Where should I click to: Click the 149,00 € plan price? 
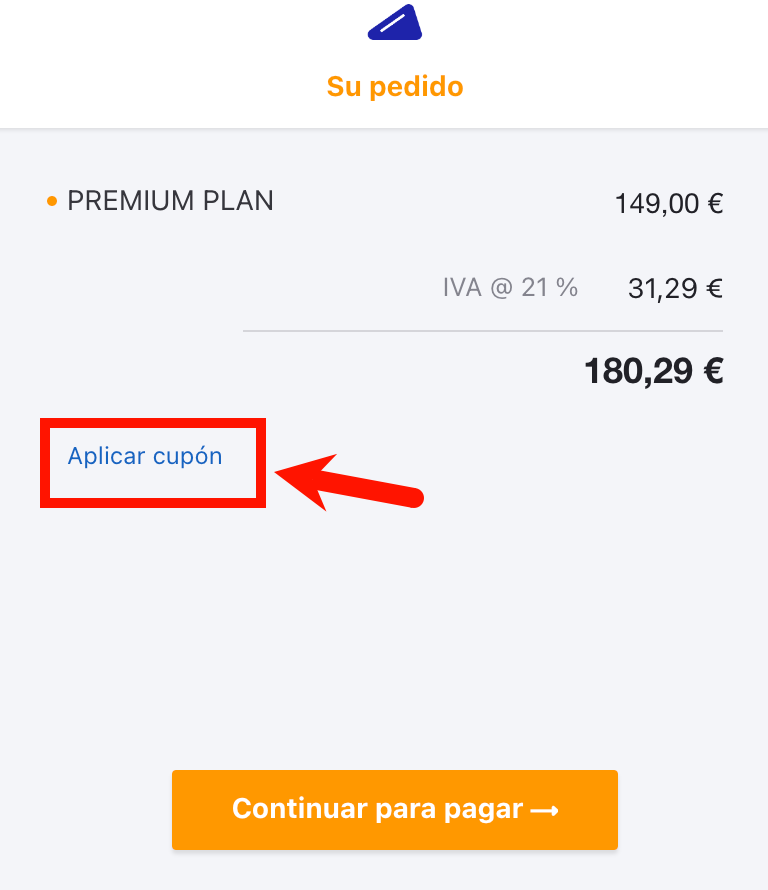pyautogui.click(x=669, y=204)
